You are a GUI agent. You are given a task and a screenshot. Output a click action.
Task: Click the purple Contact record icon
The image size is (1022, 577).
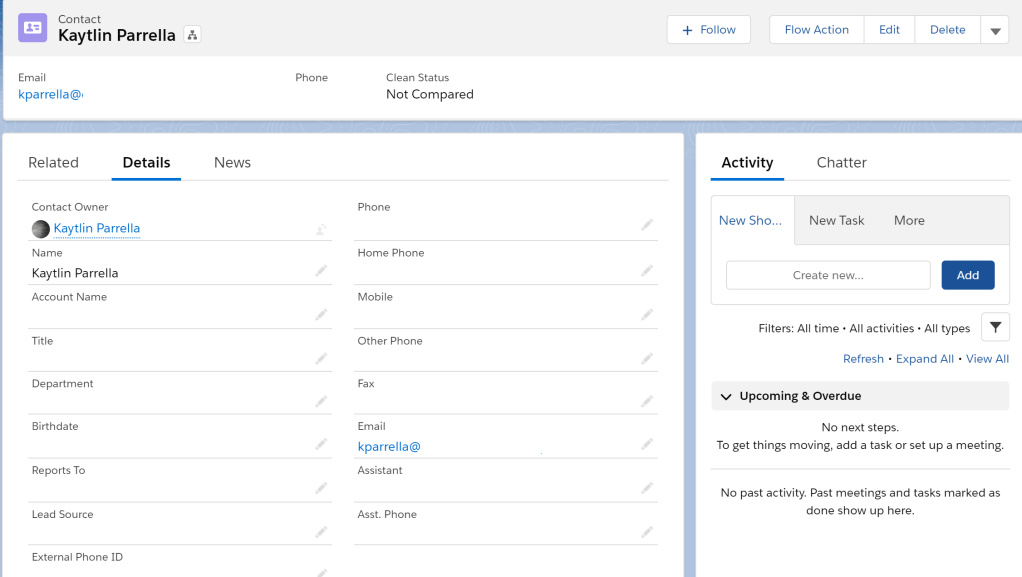pos(33,28)
